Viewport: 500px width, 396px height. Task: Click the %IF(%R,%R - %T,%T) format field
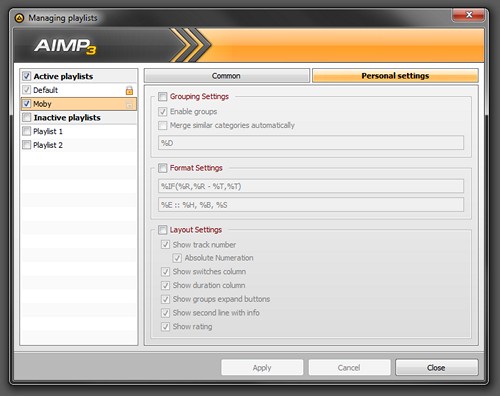point(311,186)
